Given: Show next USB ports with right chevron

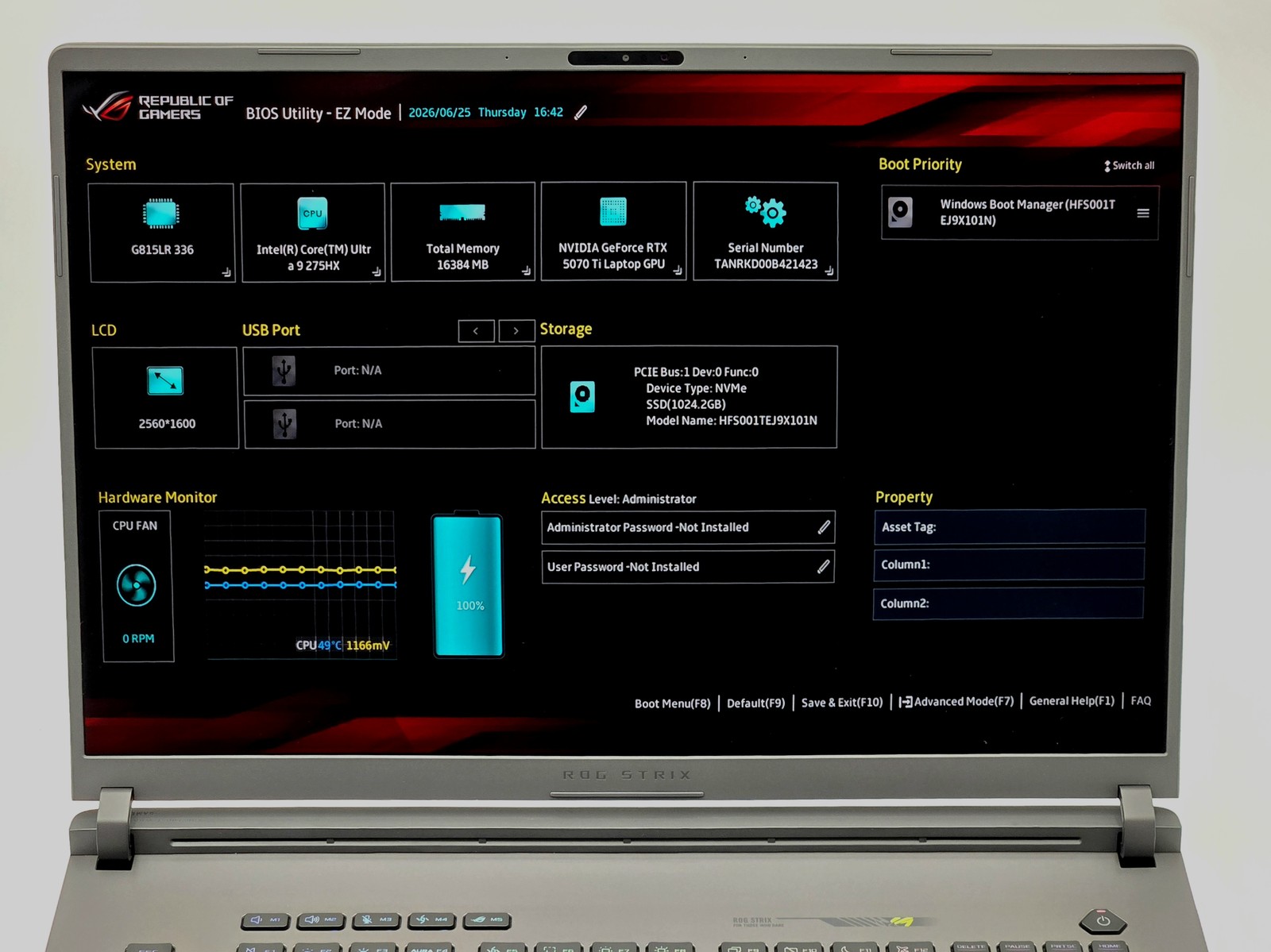Looking at the screenshot, I should [x=516, y=331].
